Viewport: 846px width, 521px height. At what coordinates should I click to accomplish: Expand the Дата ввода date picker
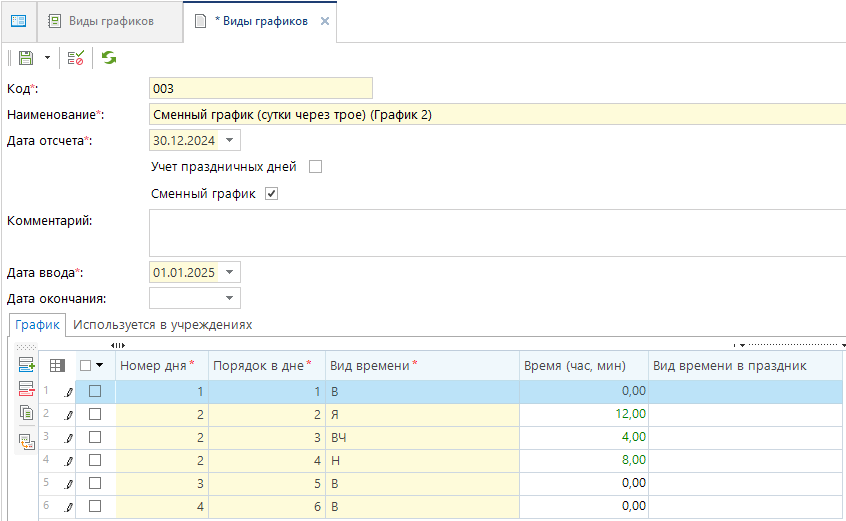(x=231, y=272)
